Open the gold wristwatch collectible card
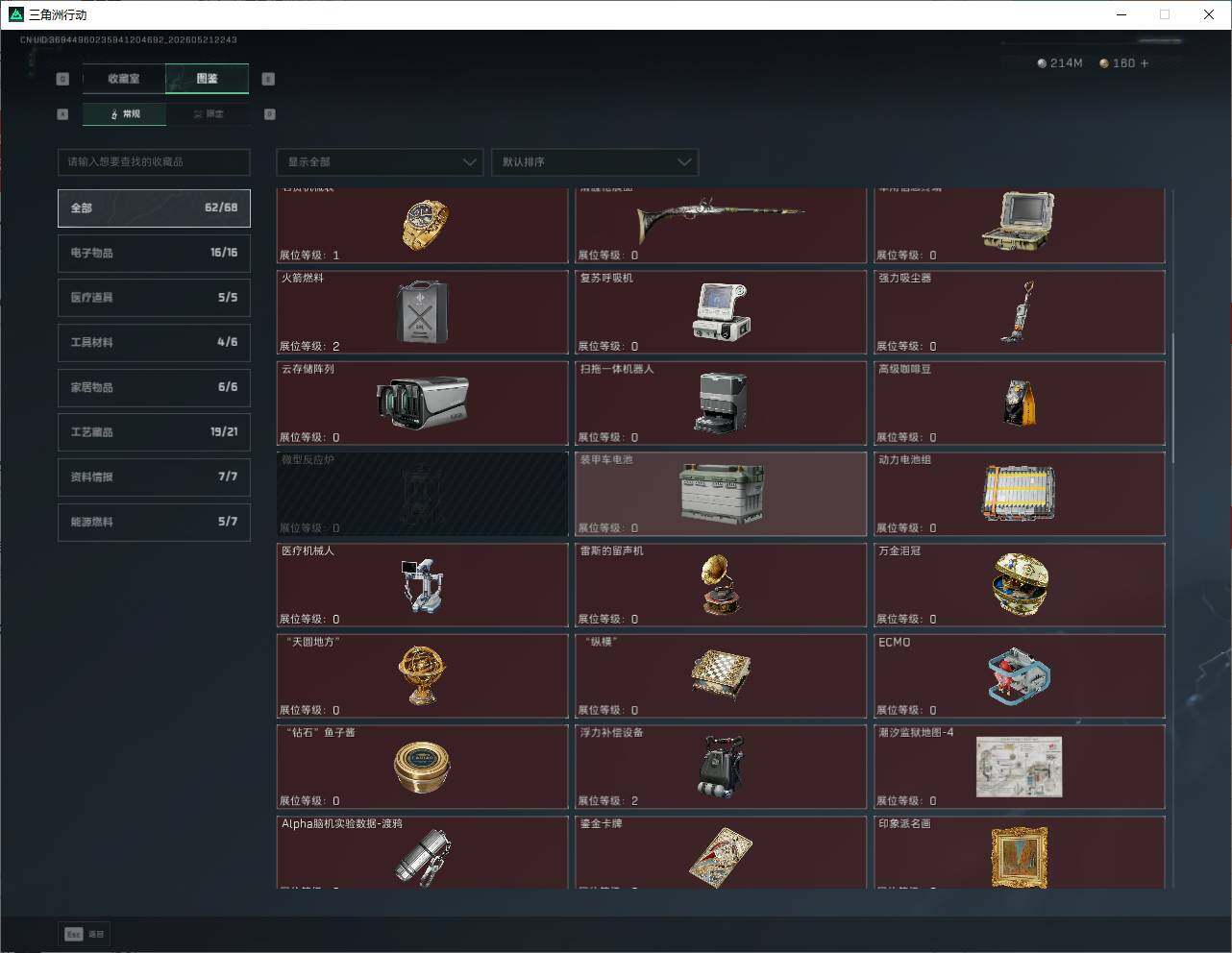1232x953 pixels. (423, 226)
